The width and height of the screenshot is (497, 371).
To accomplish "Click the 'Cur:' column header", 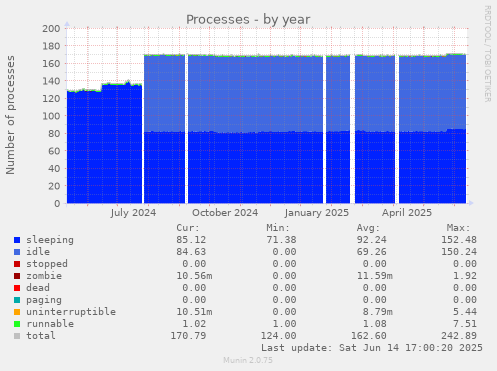I will (x=188, y=228).
